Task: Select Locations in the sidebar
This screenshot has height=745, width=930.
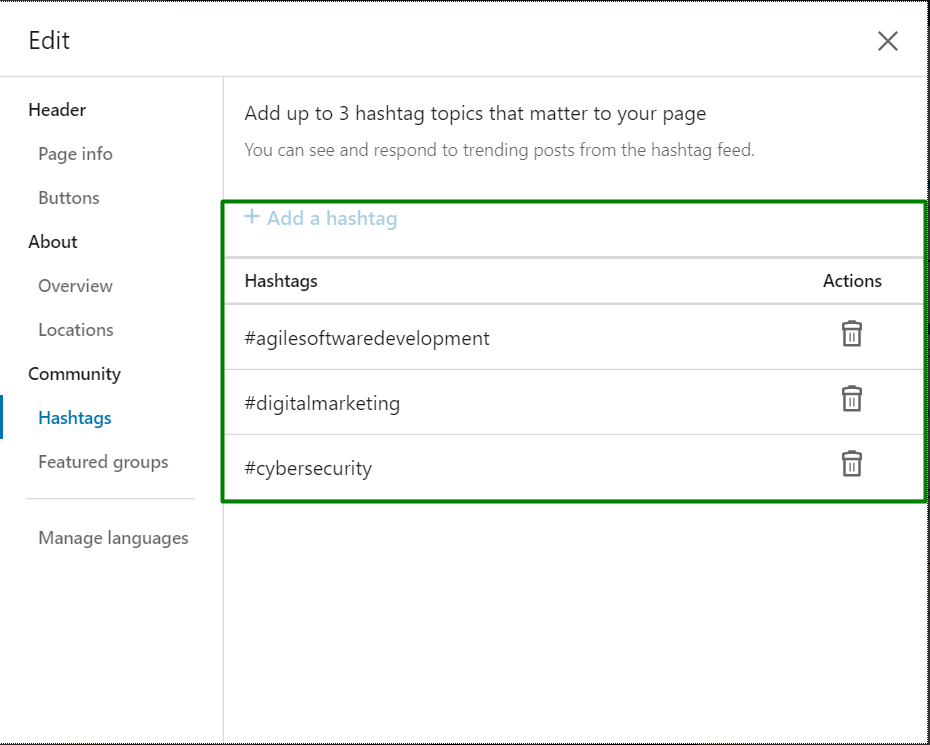Action: coord(76,330)
